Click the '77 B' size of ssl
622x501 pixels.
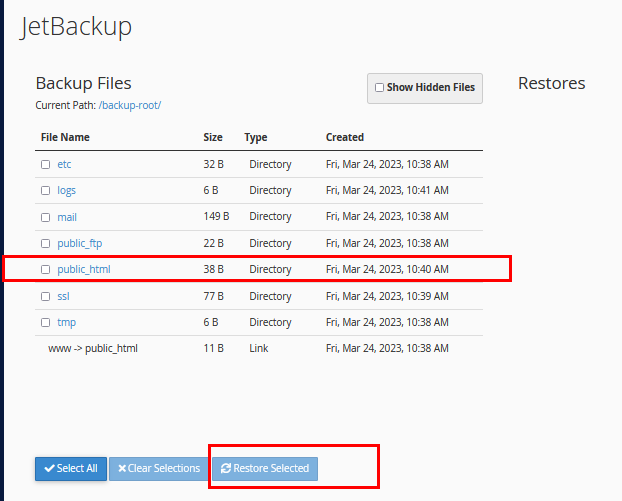pos(213,296)
